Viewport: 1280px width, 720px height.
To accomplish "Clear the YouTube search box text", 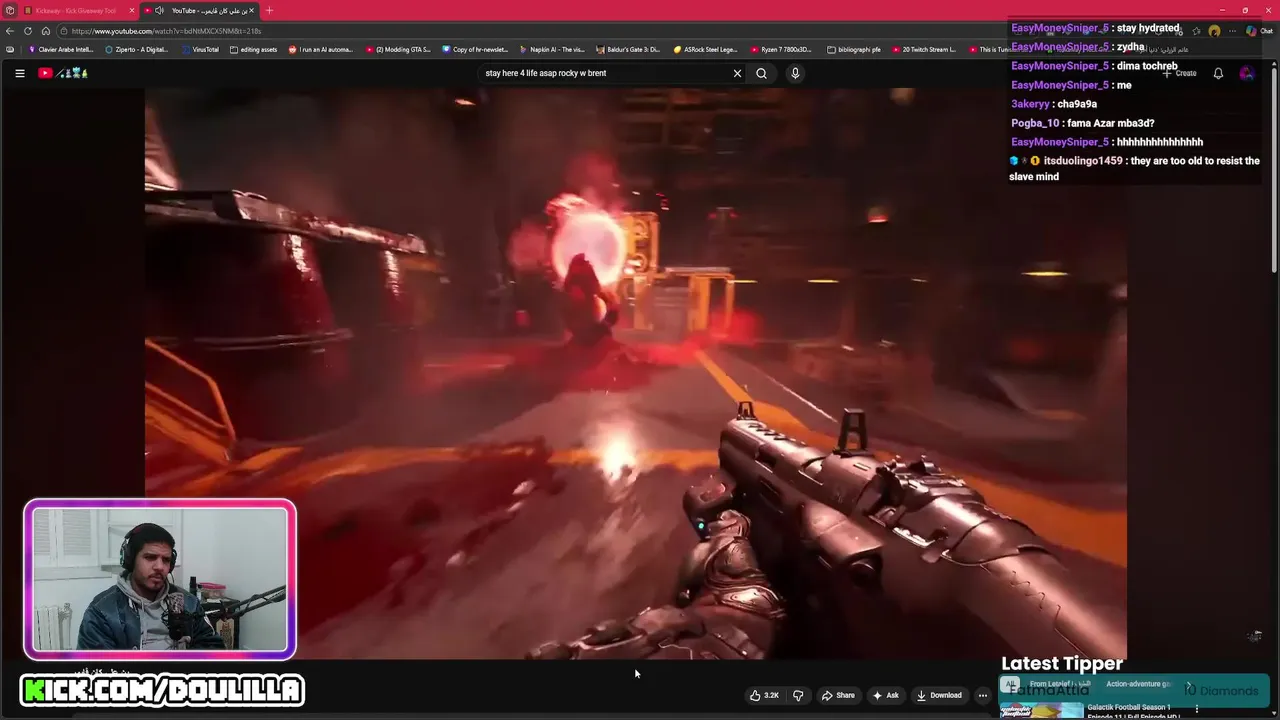I will click(x=737, y=73).
